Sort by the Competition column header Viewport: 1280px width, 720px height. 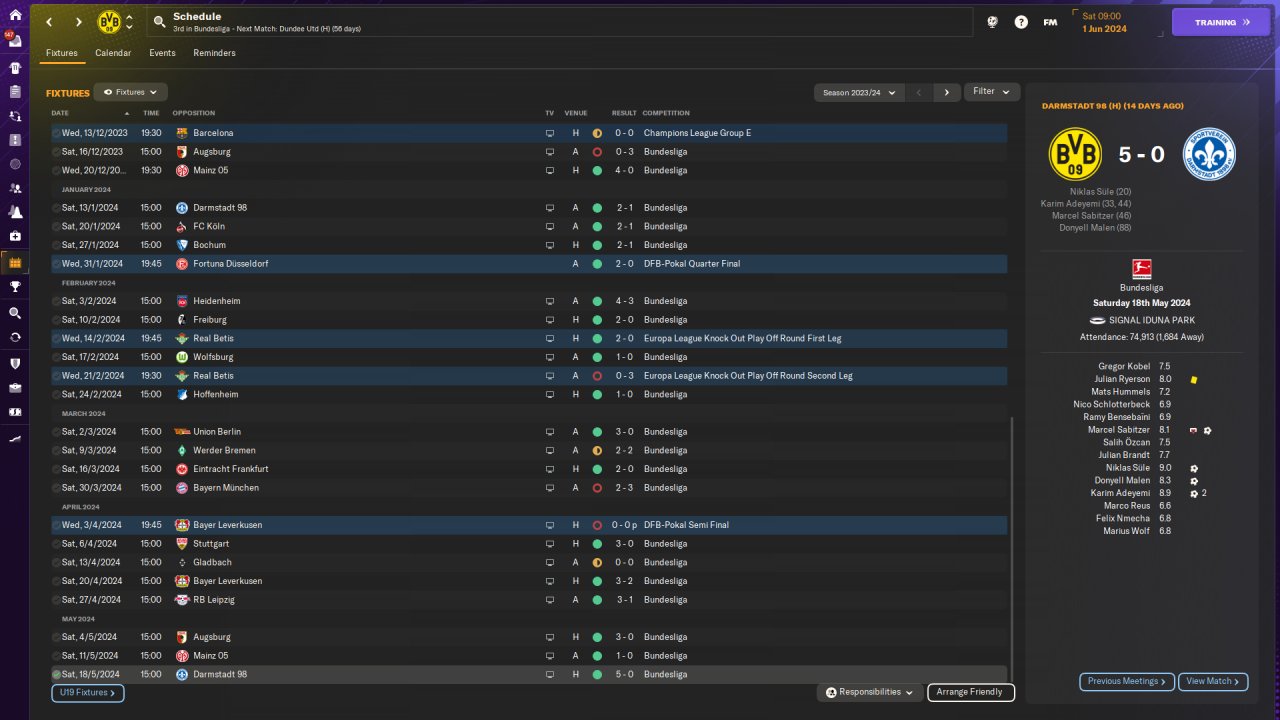[666, 113]
